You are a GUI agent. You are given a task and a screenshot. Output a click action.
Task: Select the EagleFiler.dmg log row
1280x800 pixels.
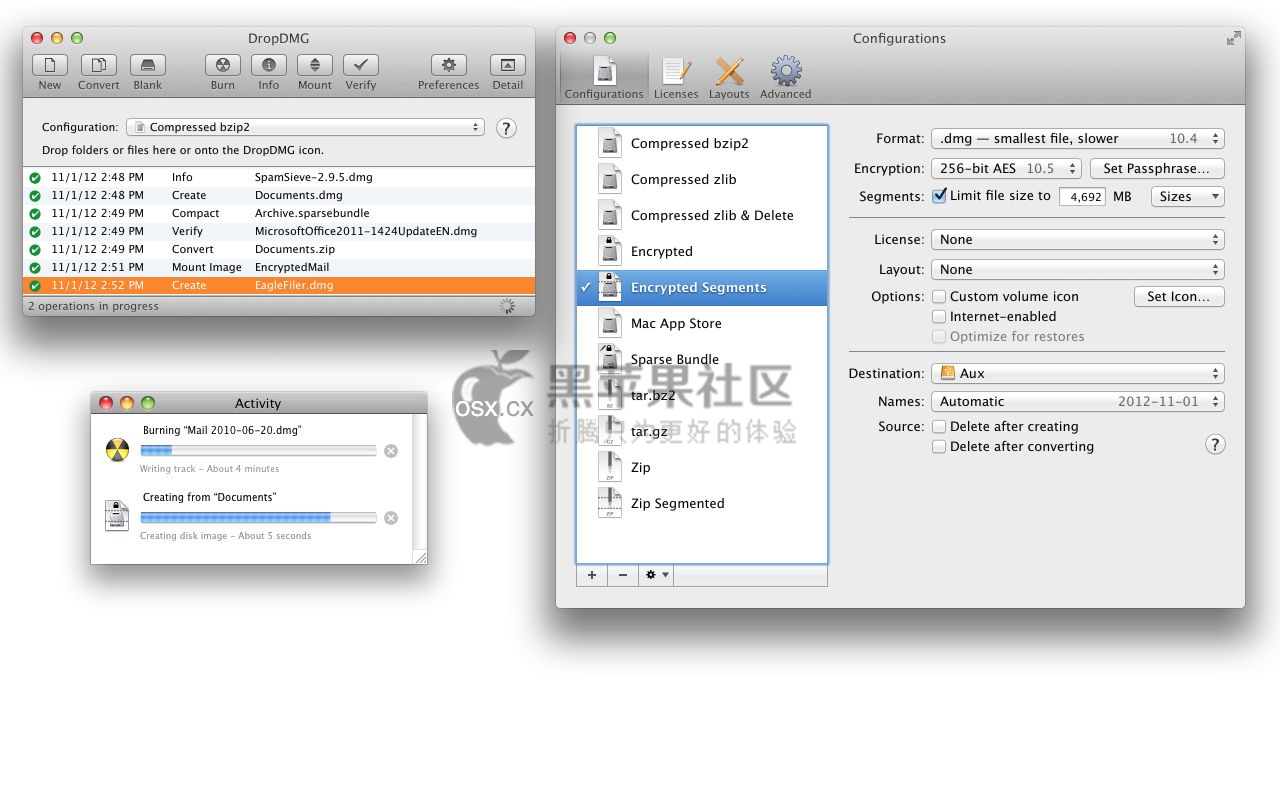click(279, 286)
